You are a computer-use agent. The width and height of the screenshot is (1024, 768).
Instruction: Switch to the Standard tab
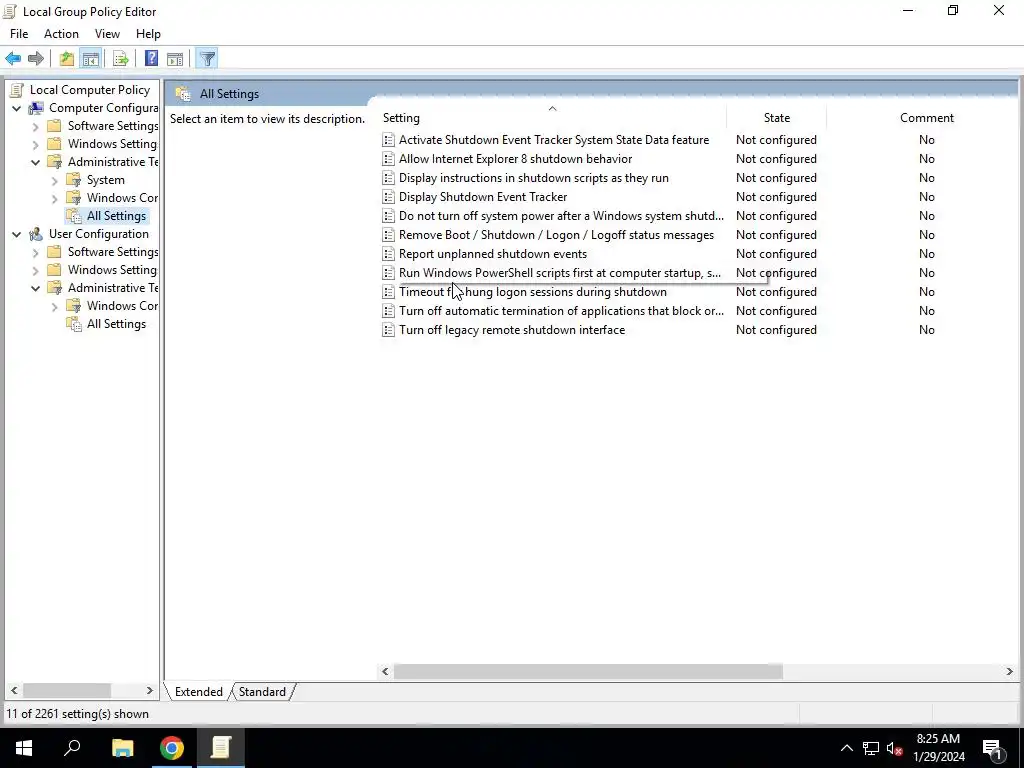262,692
